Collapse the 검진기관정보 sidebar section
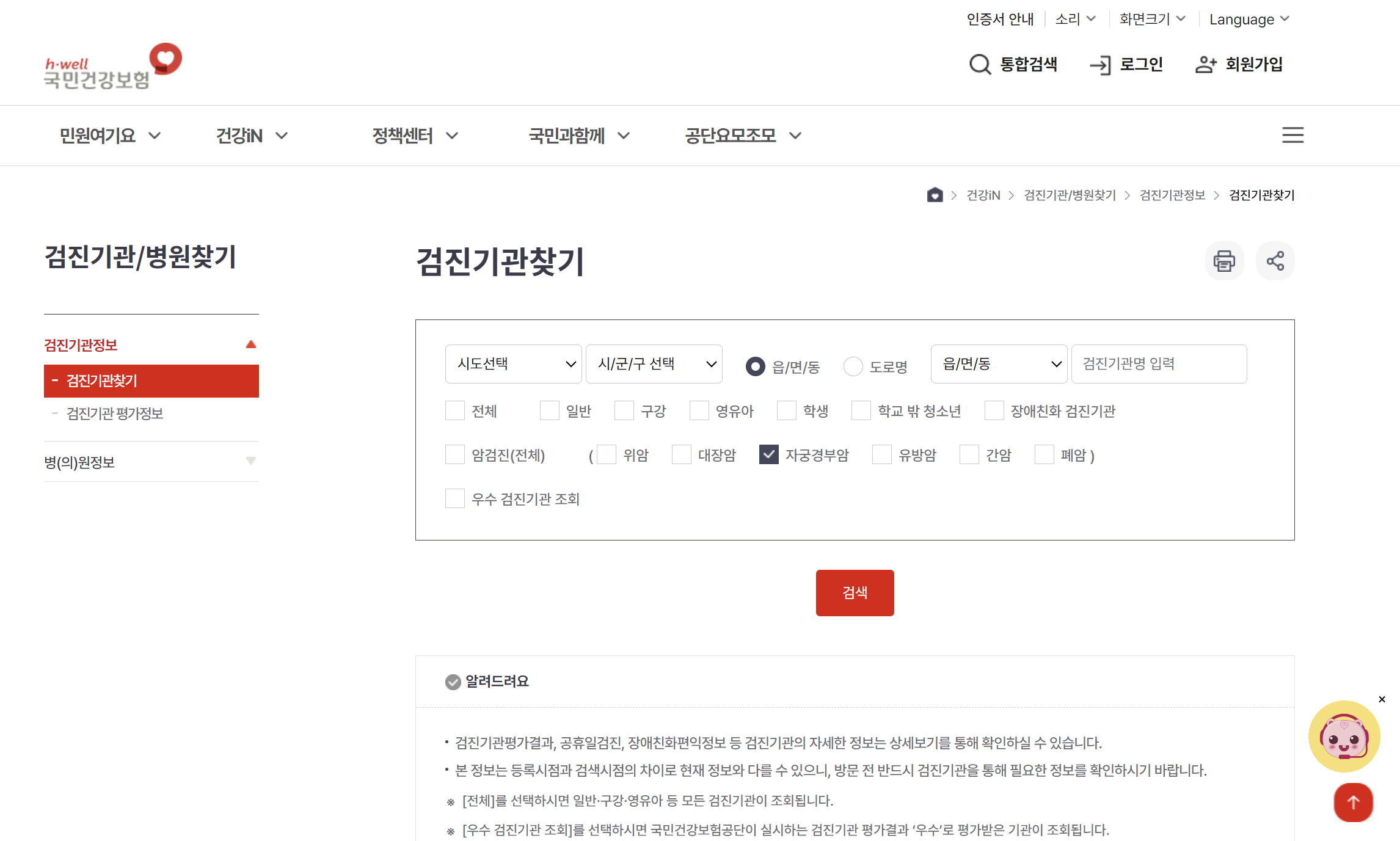 point(250,344)
